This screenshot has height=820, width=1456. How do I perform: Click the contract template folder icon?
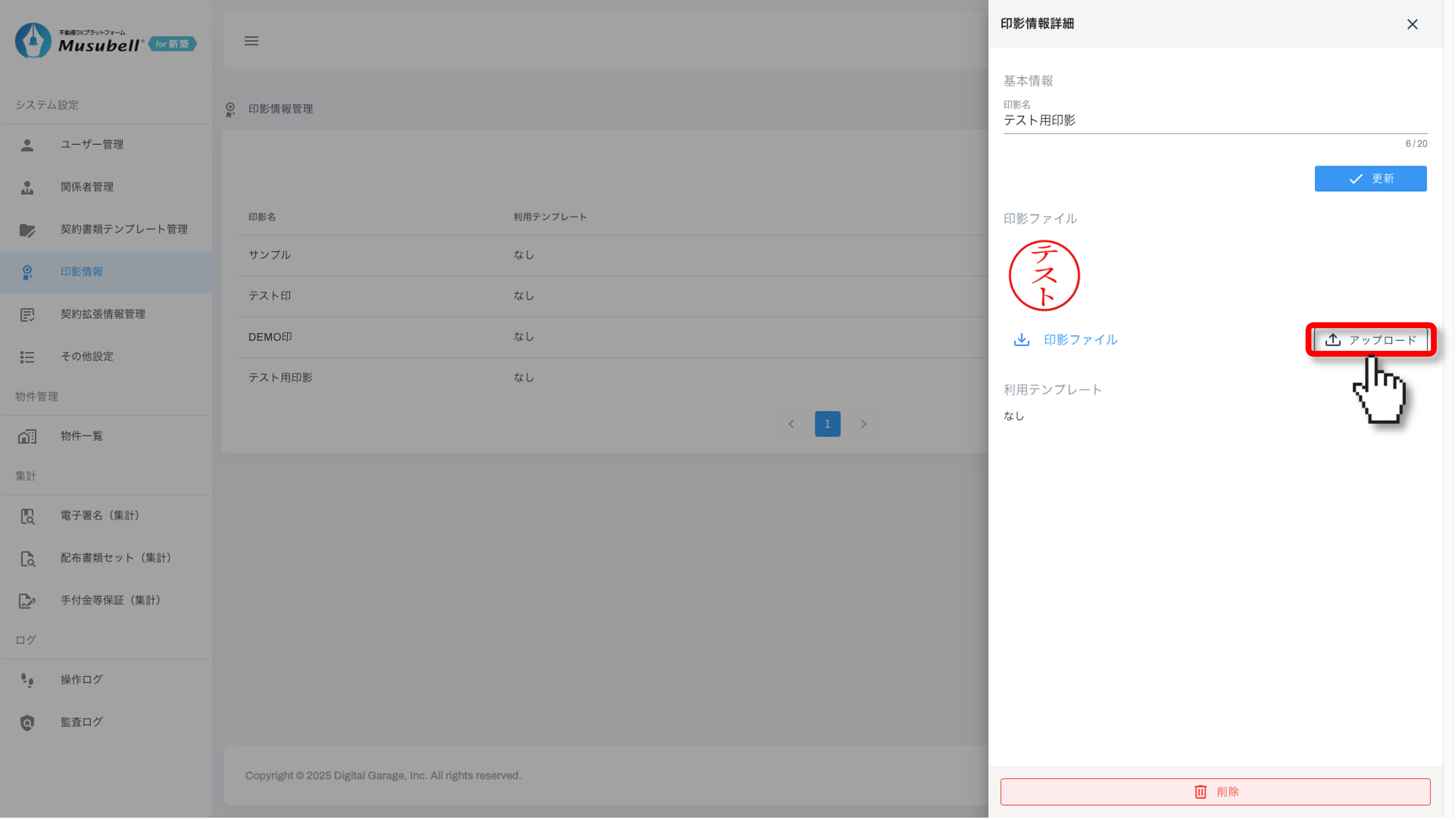(x=27, y=230)
